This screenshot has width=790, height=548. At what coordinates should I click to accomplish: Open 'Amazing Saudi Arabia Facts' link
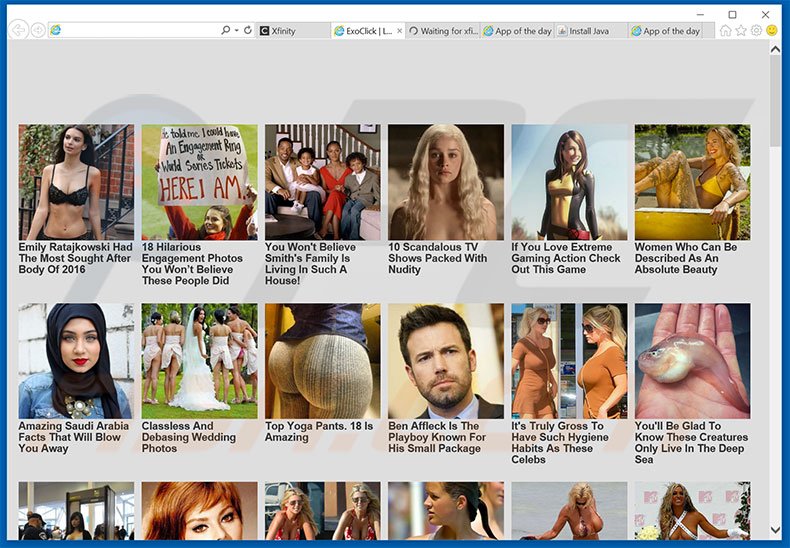74,437
